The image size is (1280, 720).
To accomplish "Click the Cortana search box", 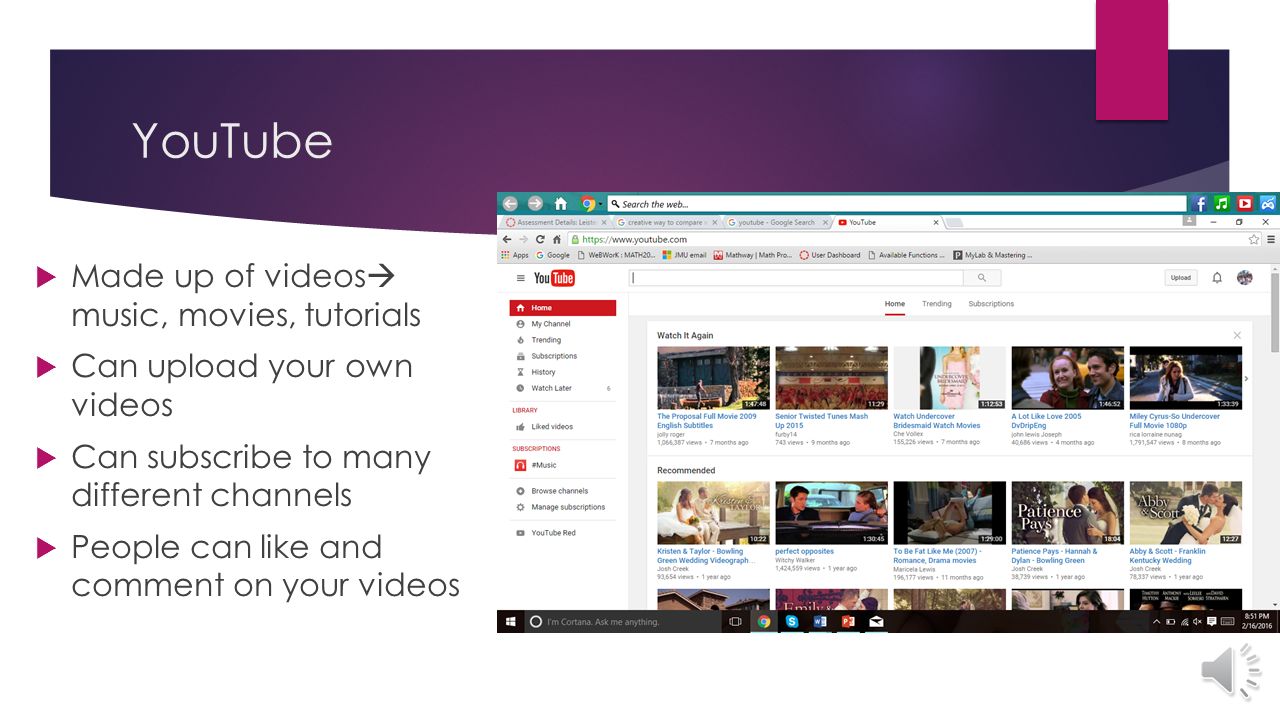I will 622,621.
